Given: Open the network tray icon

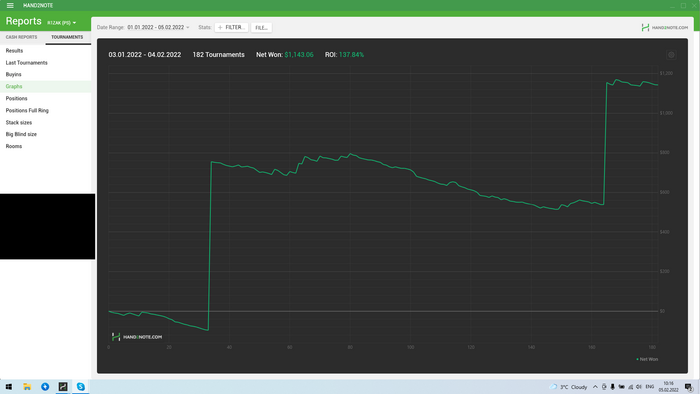Looking at the screenshot, I should (630, 387).
